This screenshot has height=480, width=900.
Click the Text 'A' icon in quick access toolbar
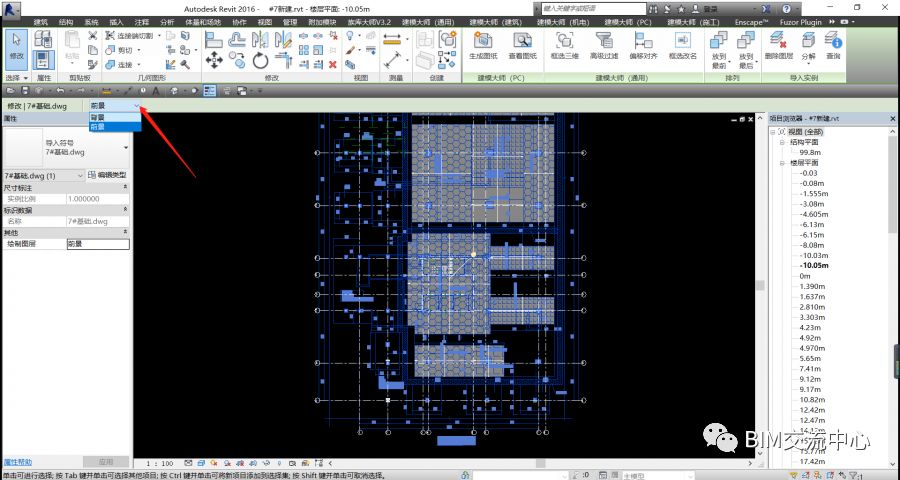156,91
